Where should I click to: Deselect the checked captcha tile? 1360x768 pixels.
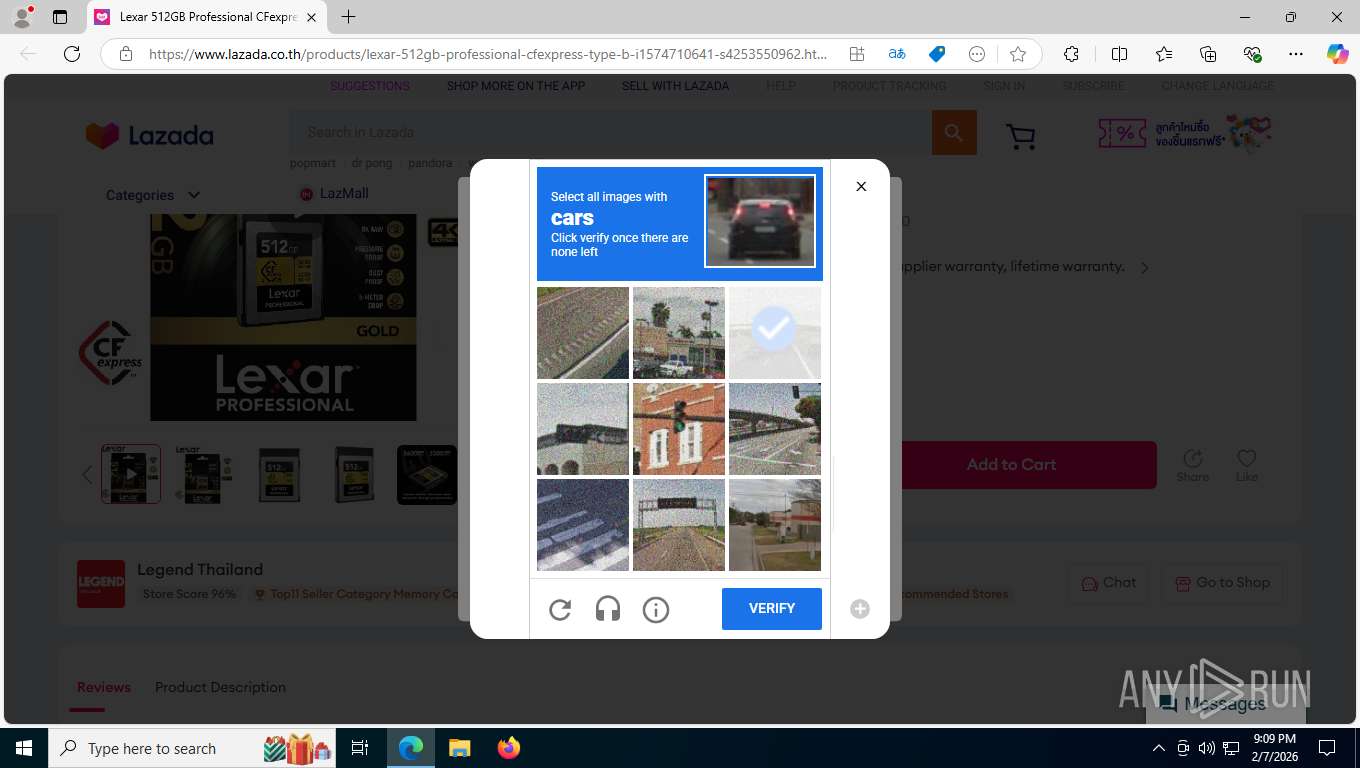775,333
